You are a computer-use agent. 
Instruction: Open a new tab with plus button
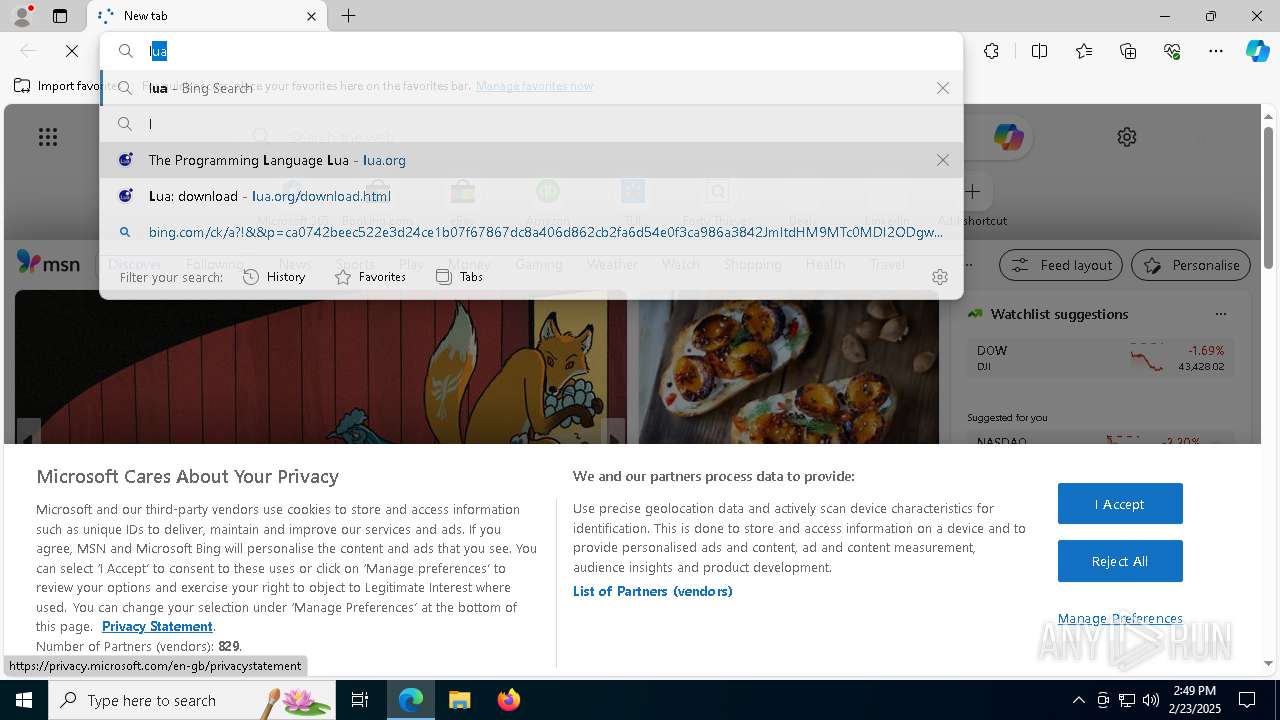348,16
